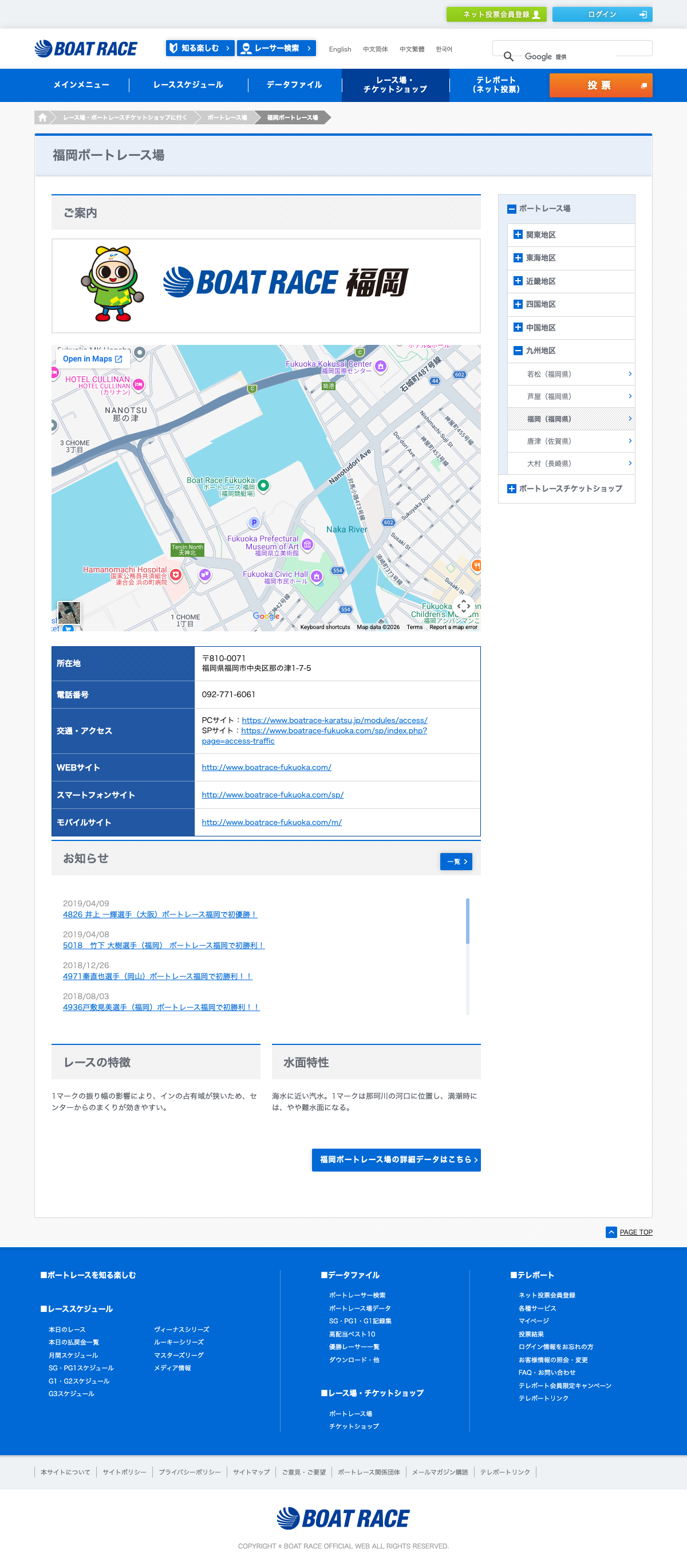Viewport: 687px width, 1568px height.
Task: Open in Maps link on the map
Action: [x=93, y=359]
